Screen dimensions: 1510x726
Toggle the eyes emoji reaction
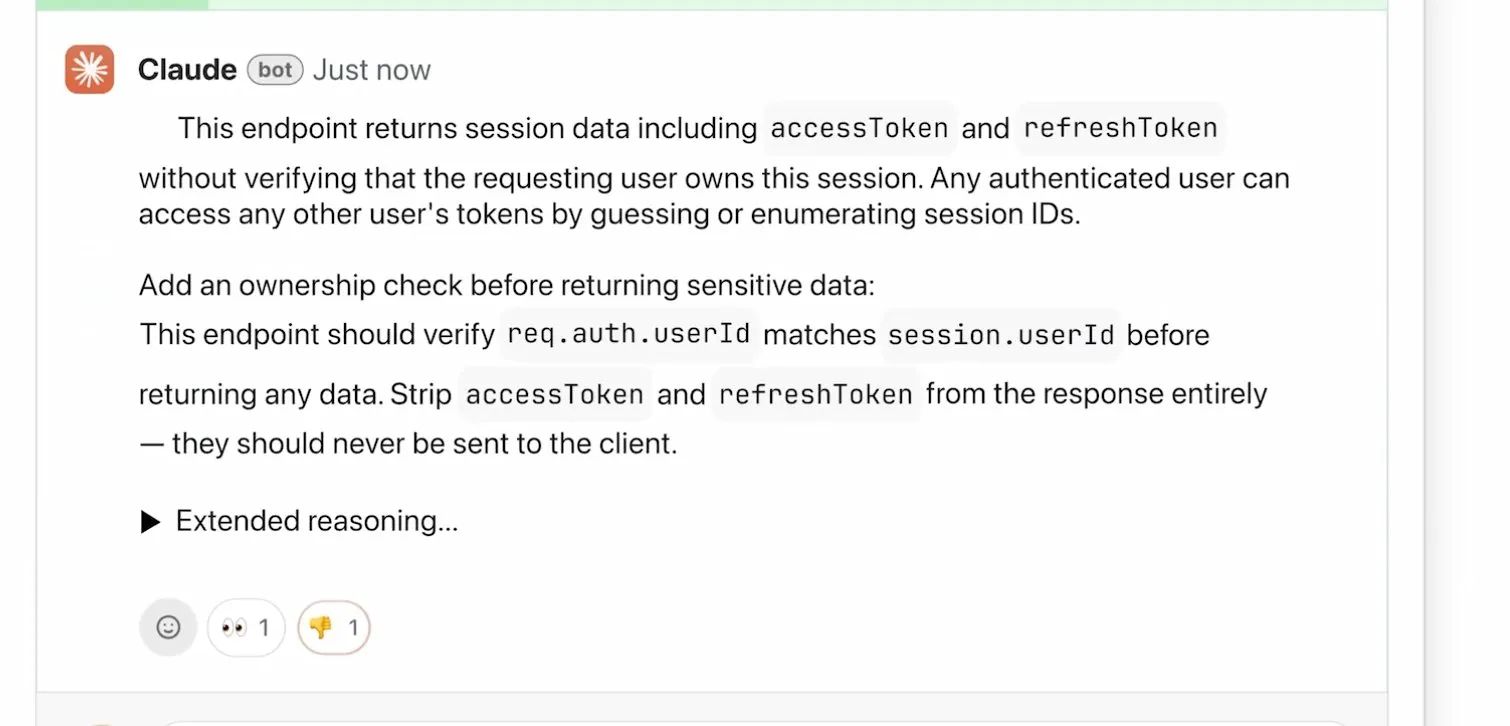pyautogui.click(x=246, y=628)
